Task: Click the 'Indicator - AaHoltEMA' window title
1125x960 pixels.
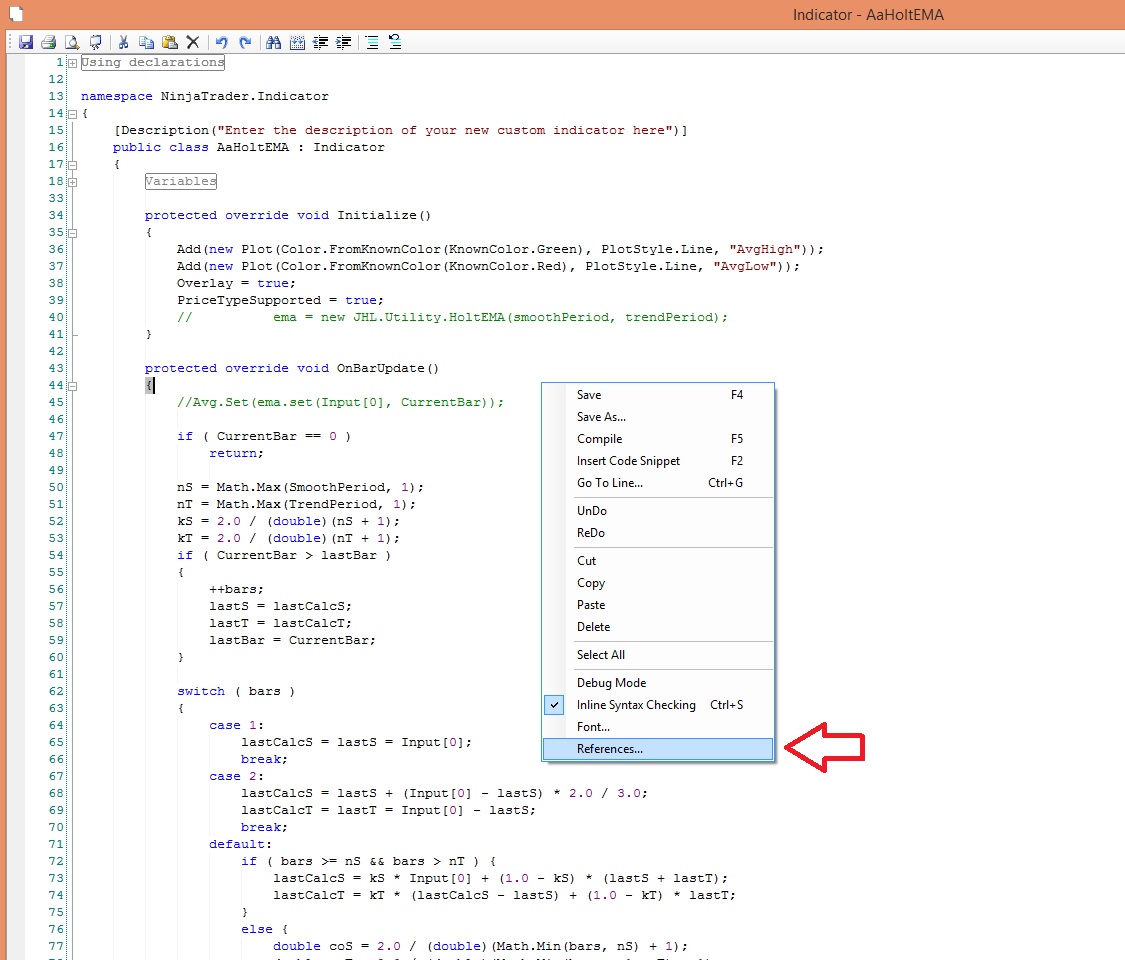Action: click(868, 14)
